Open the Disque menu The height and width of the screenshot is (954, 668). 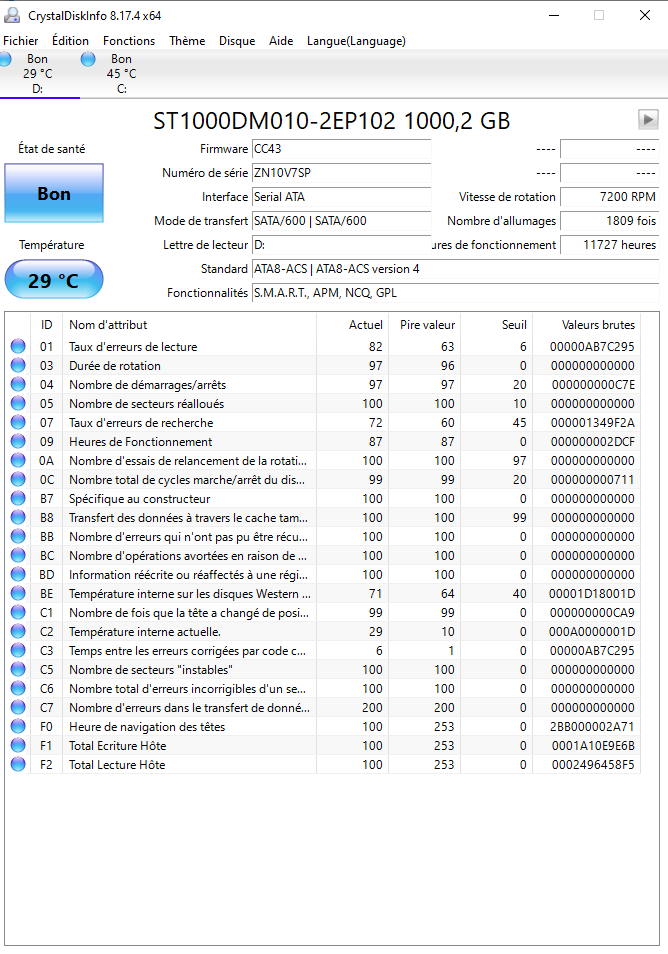pyautogui.click(x=237, y=41)
